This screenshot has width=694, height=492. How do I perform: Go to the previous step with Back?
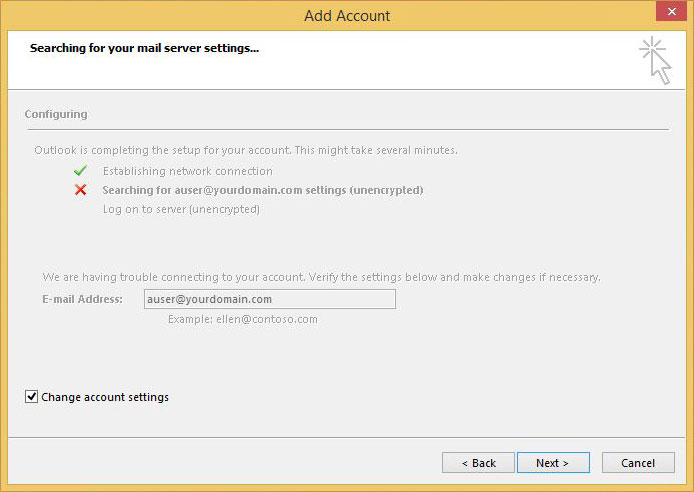[x=478, y=463]
